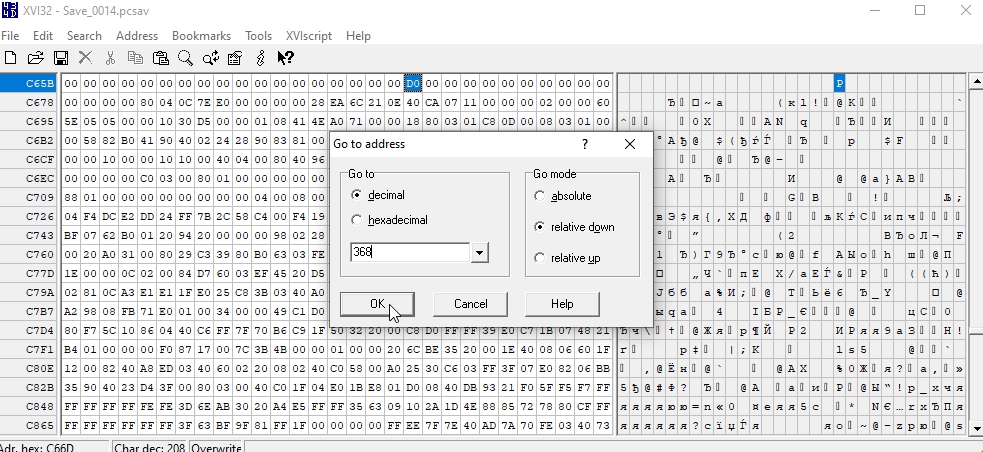Open the File menu
Screen dimensions: 983x452
(x=10, y=36)
